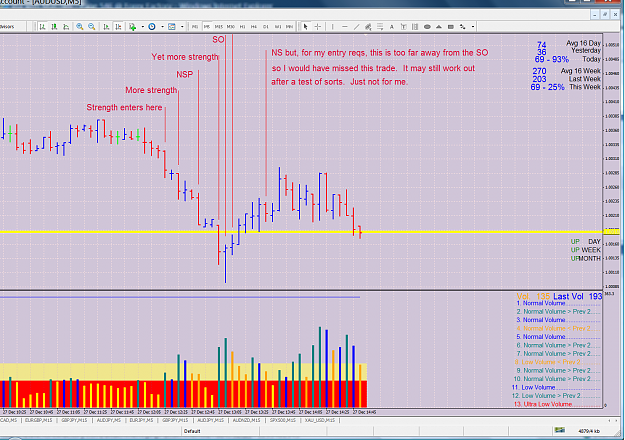
Task: Select the M30 timeframe
Action: tap(230, 27)
